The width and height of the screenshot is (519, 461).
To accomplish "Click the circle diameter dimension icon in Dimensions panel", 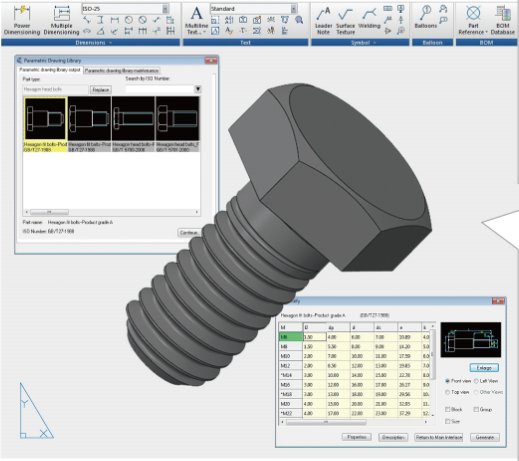I will (x=129, y=20).
